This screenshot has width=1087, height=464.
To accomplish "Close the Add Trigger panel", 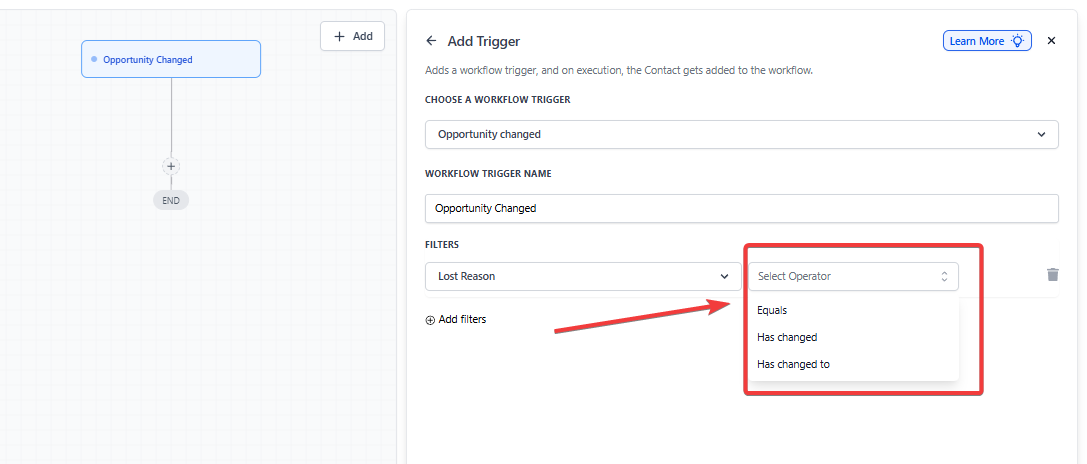I will tap(1051, 41).
